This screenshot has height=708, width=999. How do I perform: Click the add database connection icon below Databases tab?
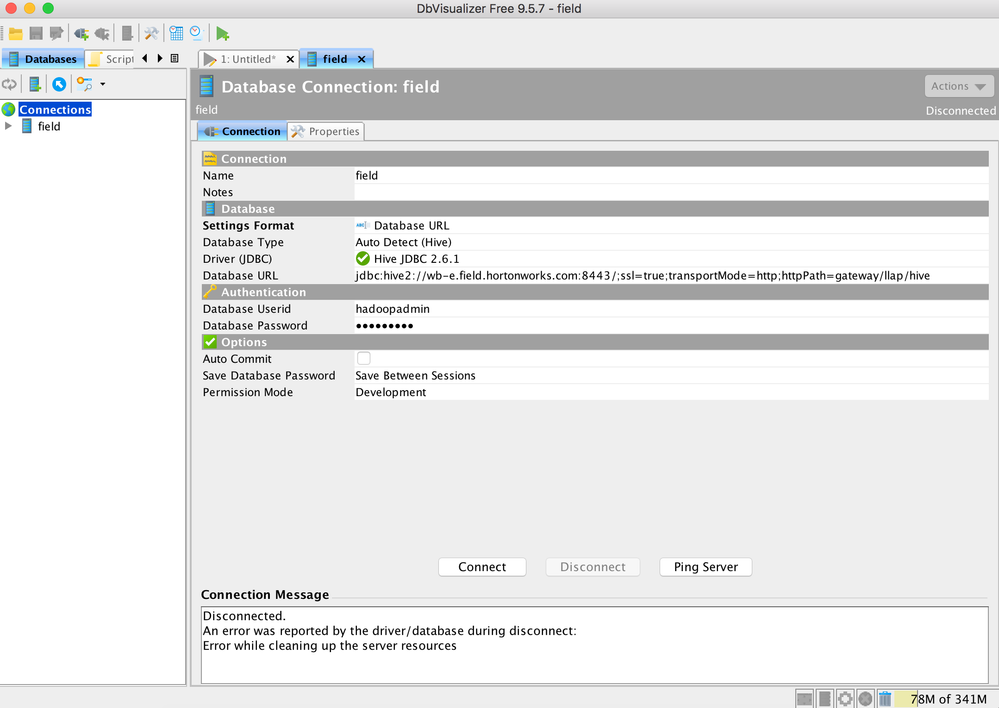coord(35,84)
